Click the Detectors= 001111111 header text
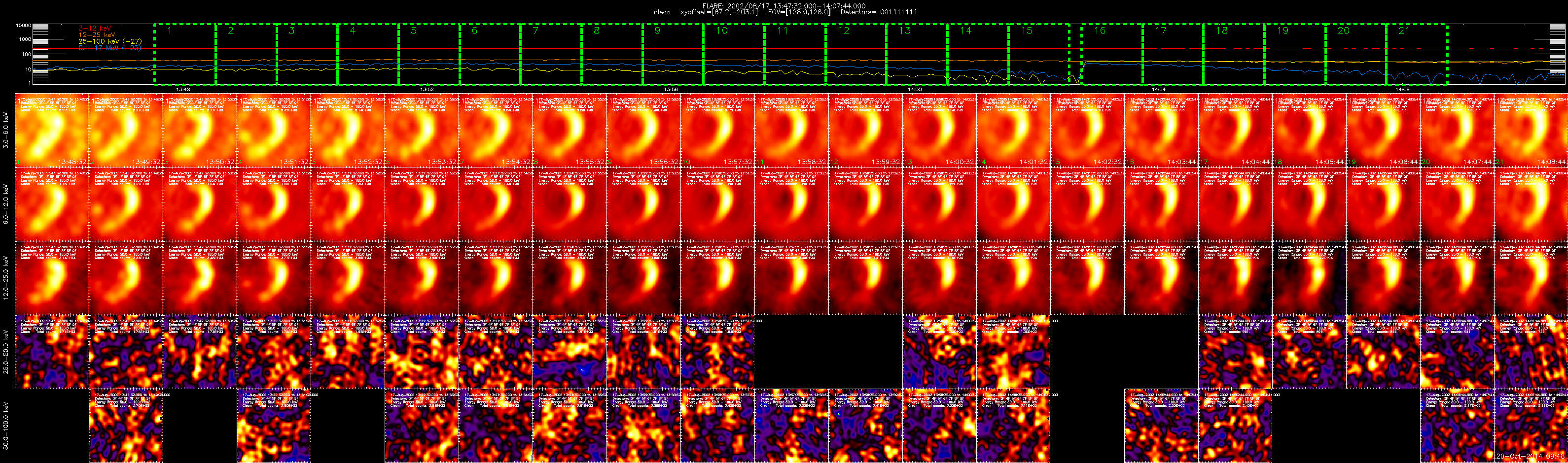 878,12
